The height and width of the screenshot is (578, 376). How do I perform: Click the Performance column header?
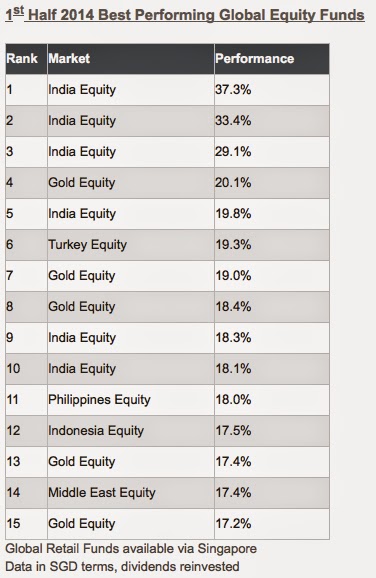272,59
